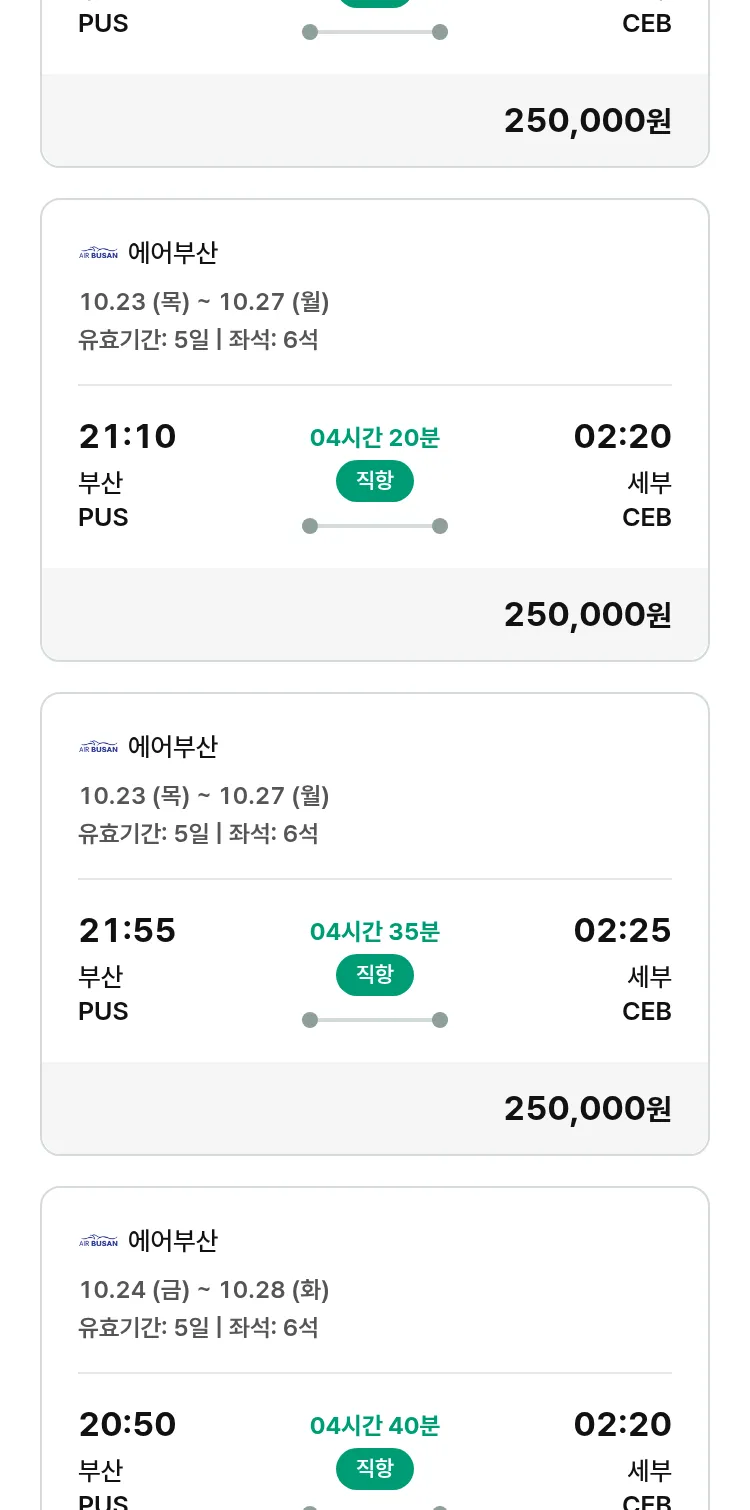750x1510 pixels.
Task: Tap the 직항 badge under 04시간 35분
Action: pyautogui.click(x=375, y=975)
